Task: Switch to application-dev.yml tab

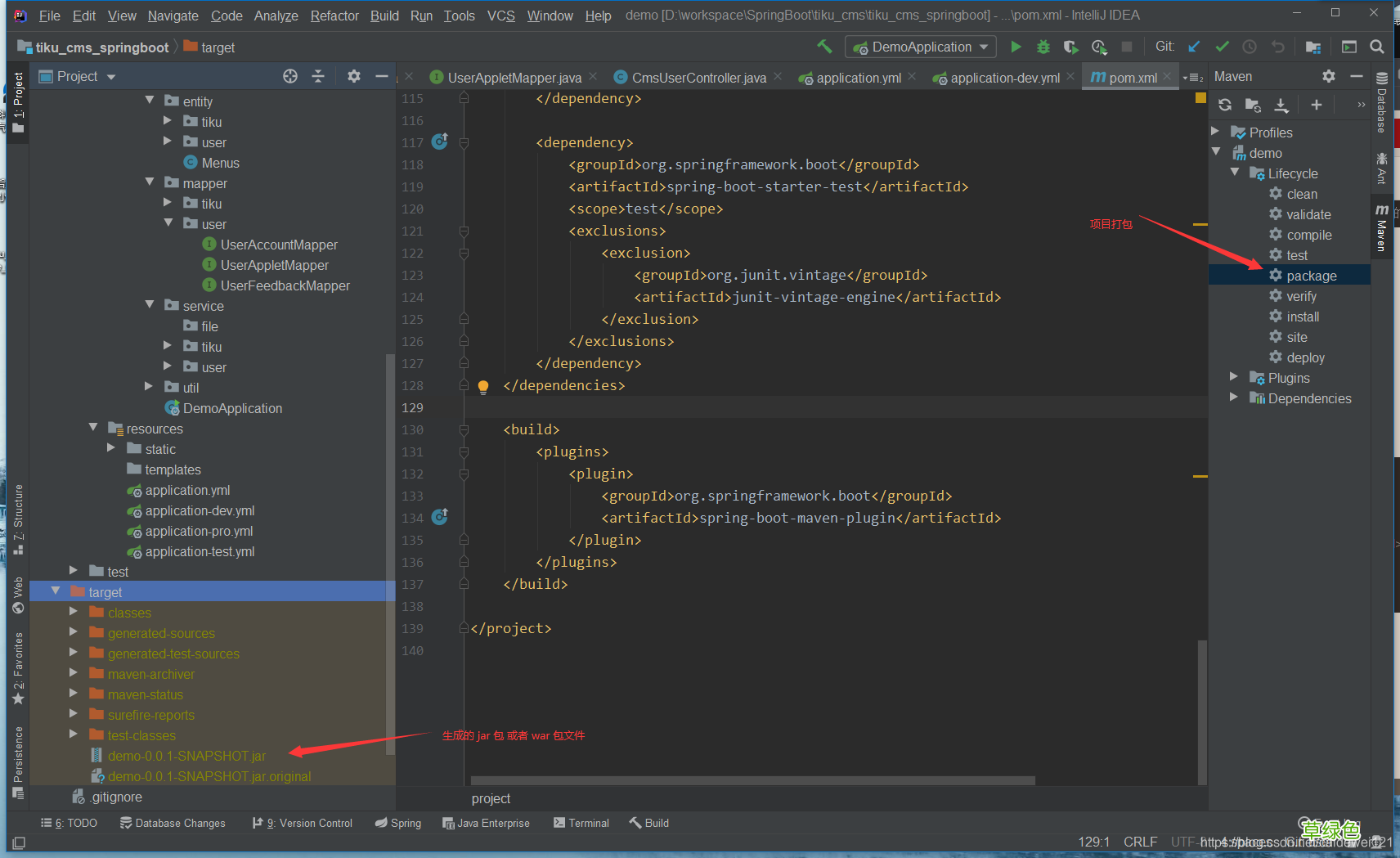Action: point(1003,78)
